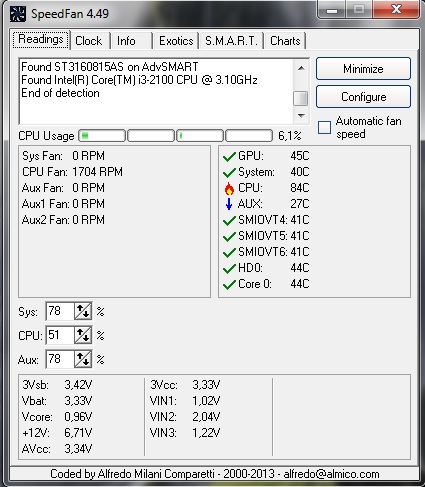The width and height of the screenshot is (425, 487).
Task: Click the third CPU usage bar
Action: [x=200, y=136]
